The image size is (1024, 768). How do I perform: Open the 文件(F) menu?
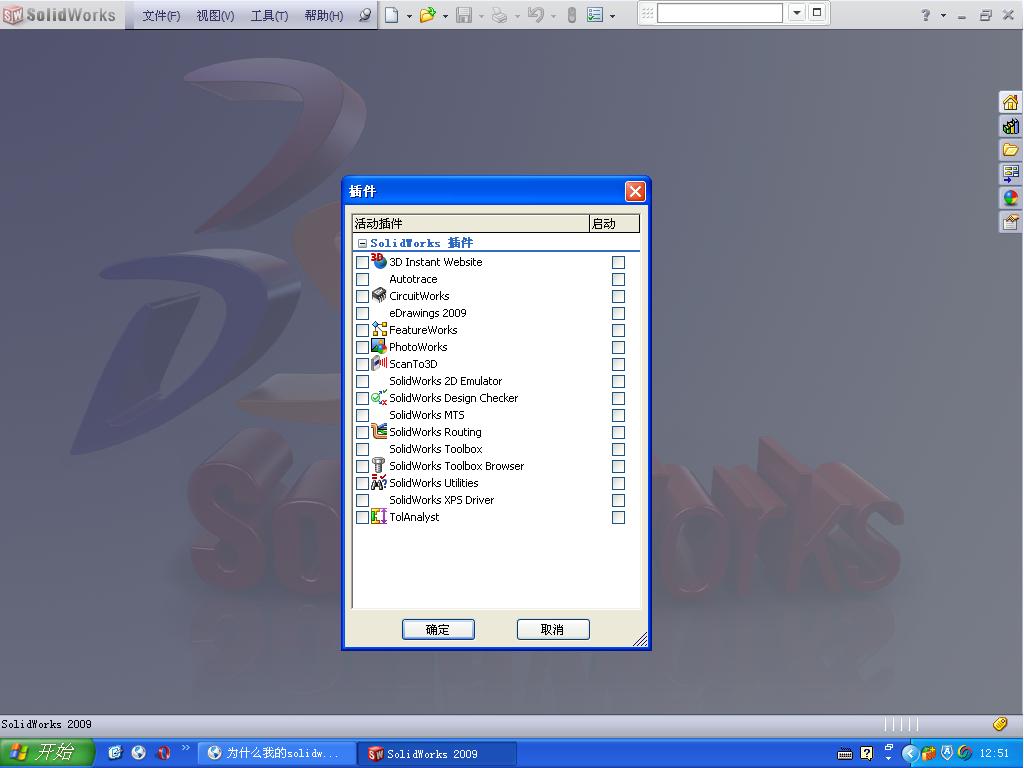[161, 15]
